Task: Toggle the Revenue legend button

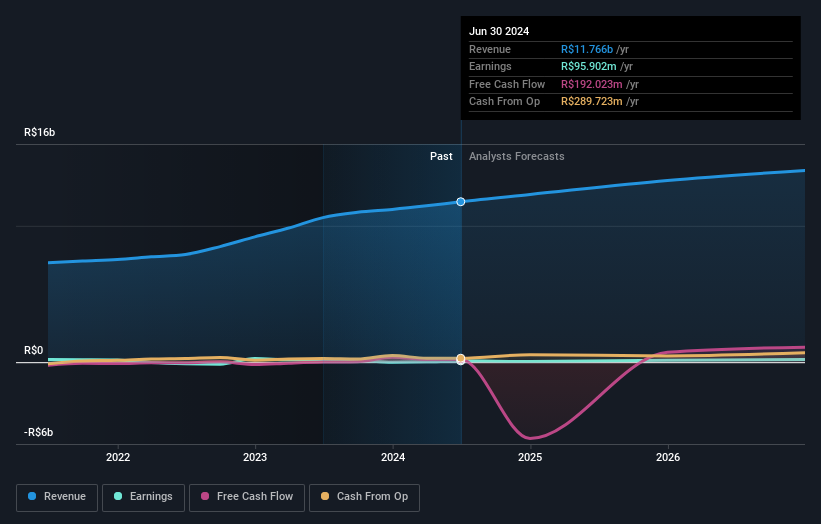Action: [57, 497]
